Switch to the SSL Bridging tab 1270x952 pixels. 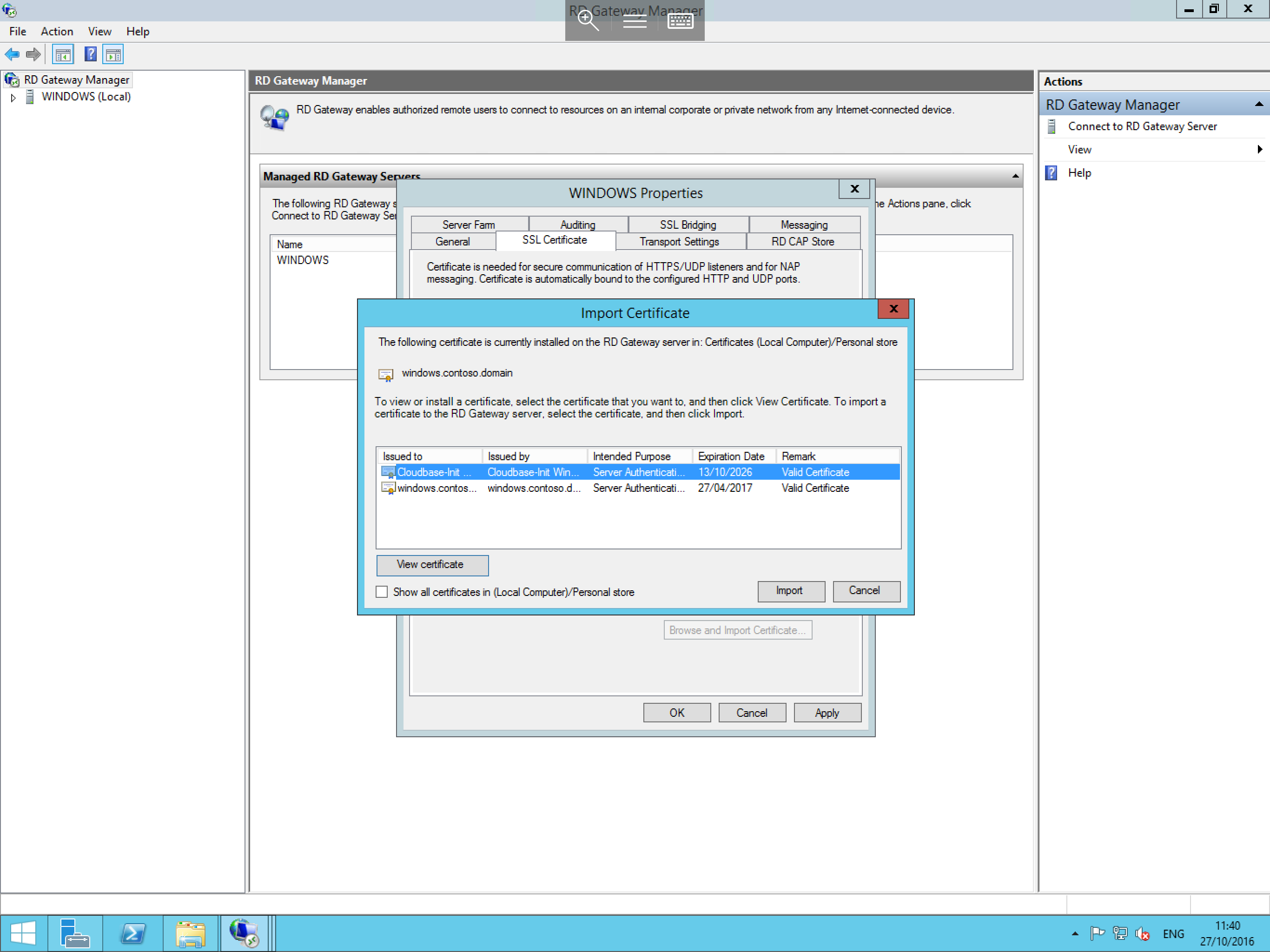click(688, 225)
